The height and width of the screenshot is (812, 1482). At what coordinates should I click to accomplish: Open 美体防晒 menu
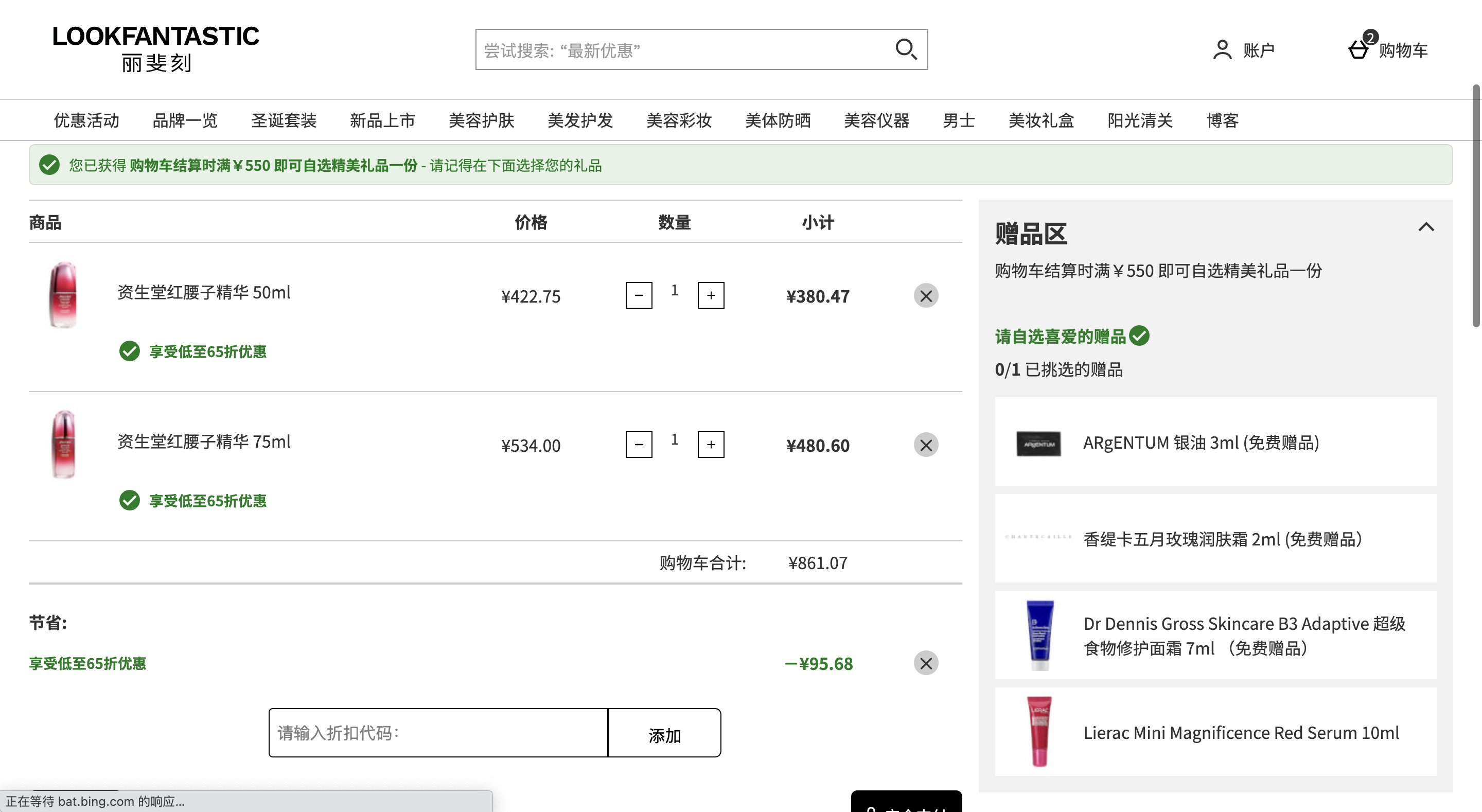(778, 120)
